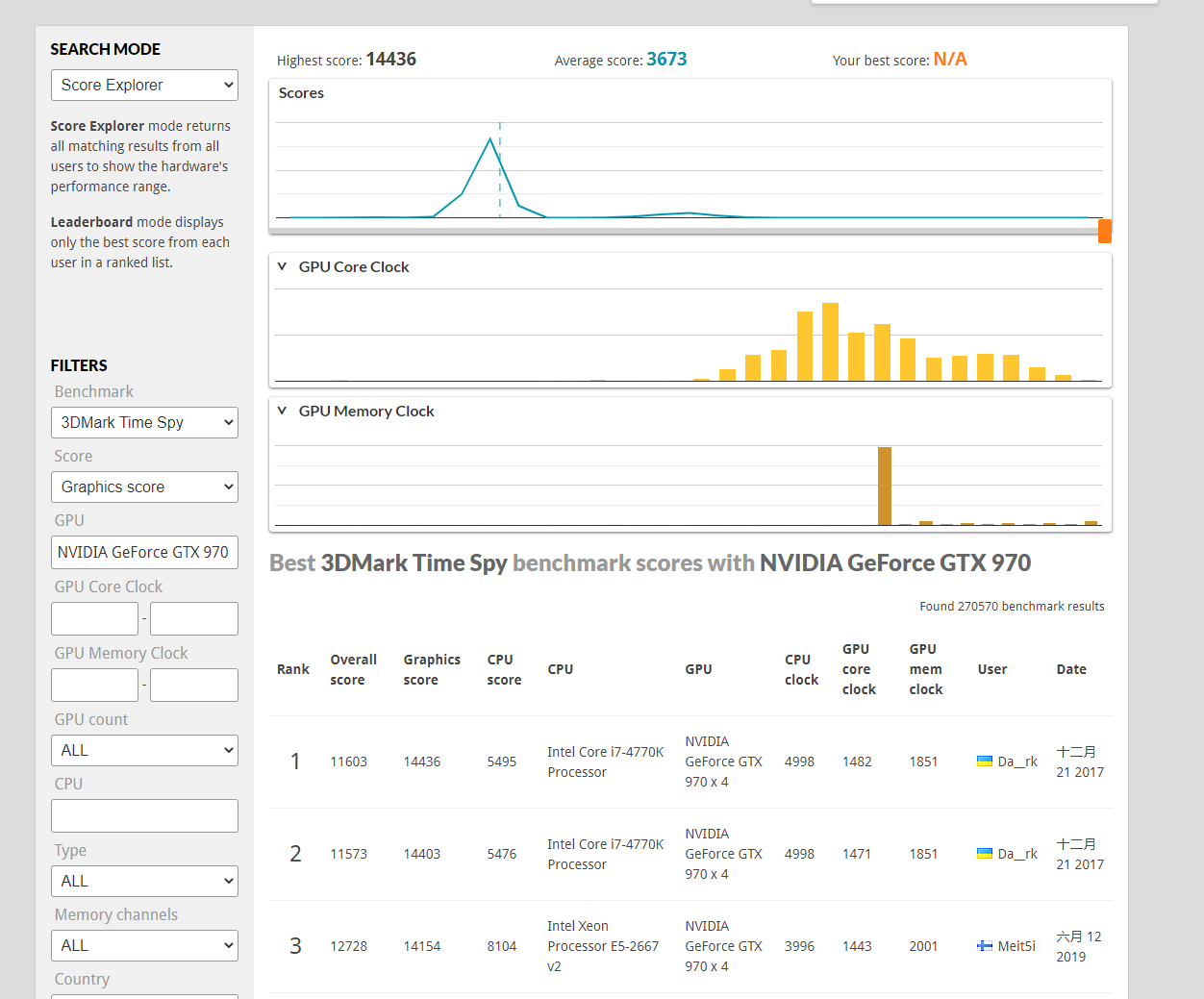This screenshot has height=999, width=1204.
Task: Open user Da_rk from rank 1
Action: (x=1016, y=762)
